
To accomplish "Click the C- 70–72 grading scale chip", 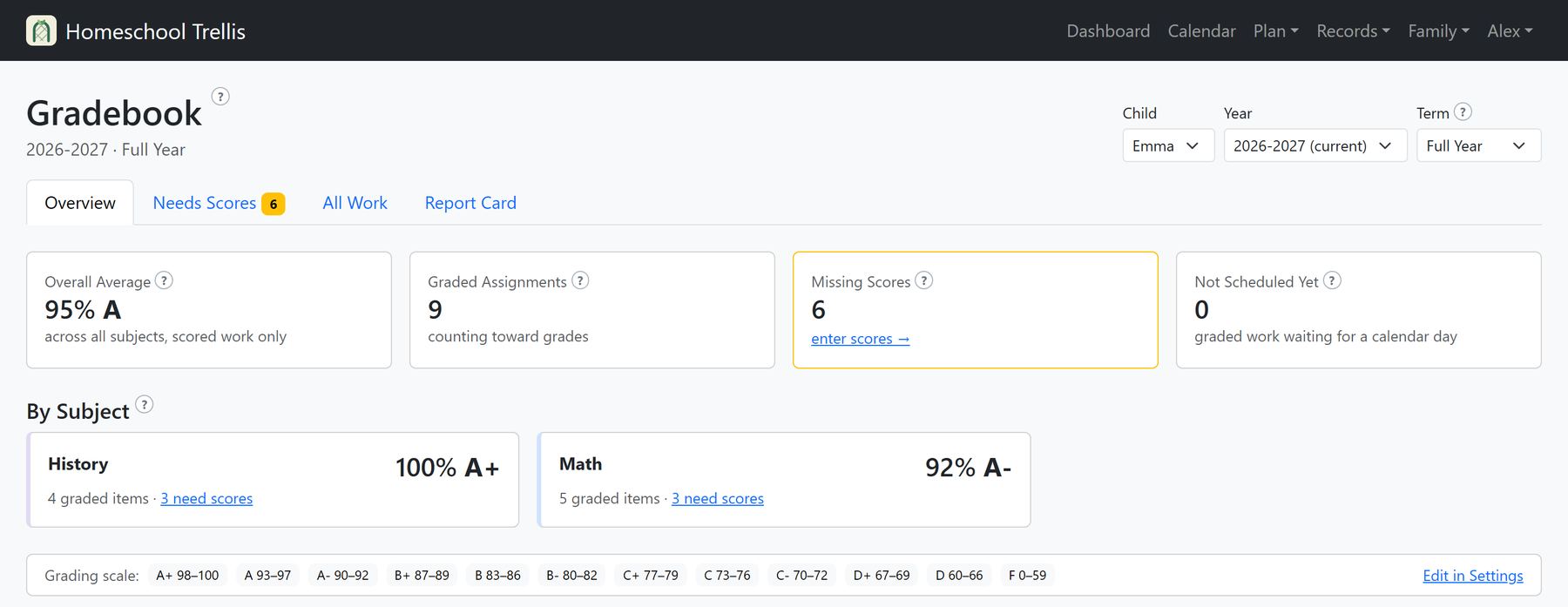I will (x=802, y=575).
